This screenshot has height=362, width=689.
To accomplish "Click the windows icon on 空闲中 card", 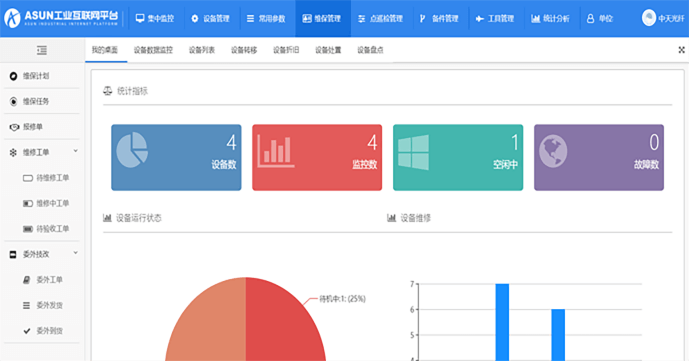I will pos(413,152).
